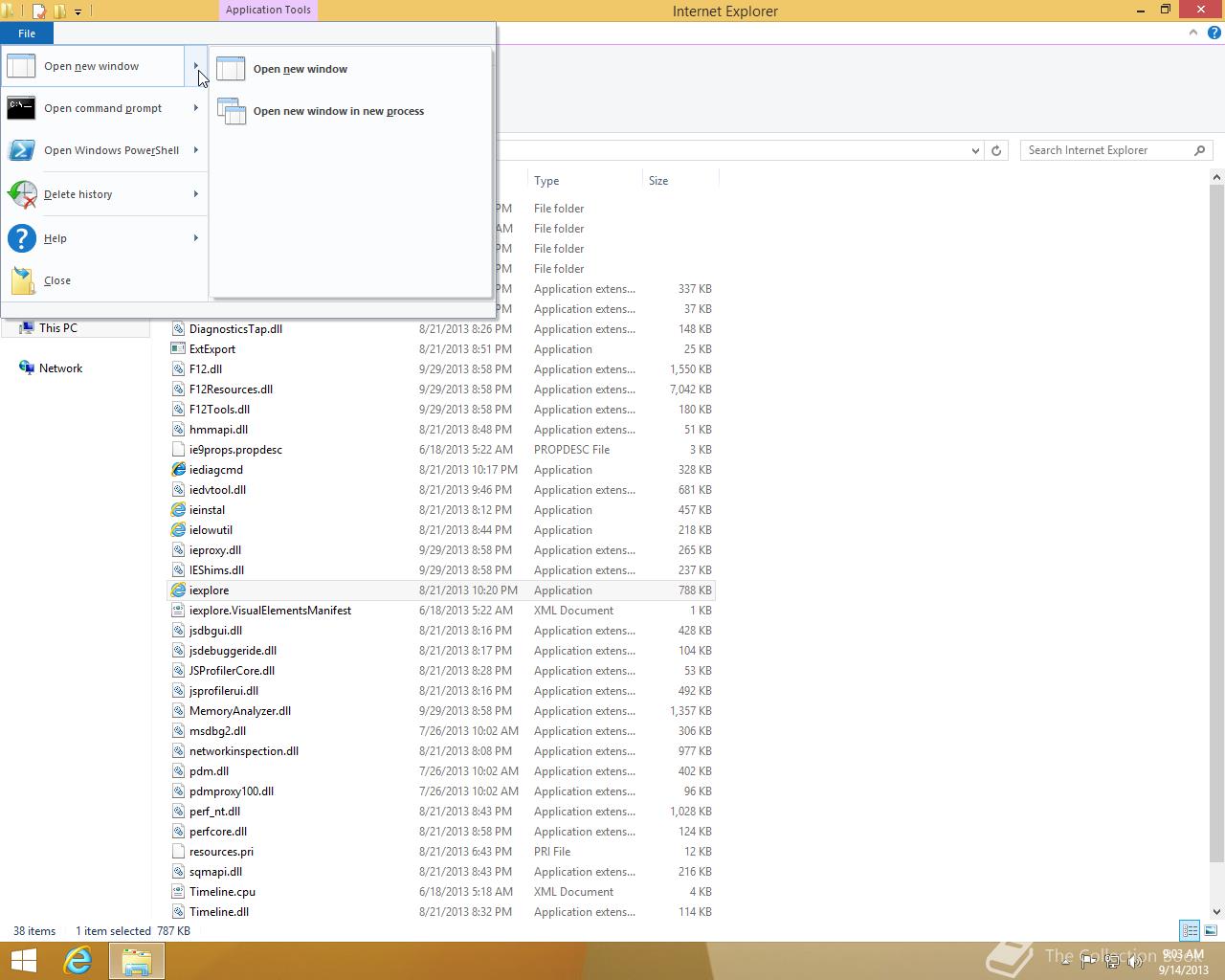Click the Close folder icon
1225x980 pixels.
[x=23, y=280]
